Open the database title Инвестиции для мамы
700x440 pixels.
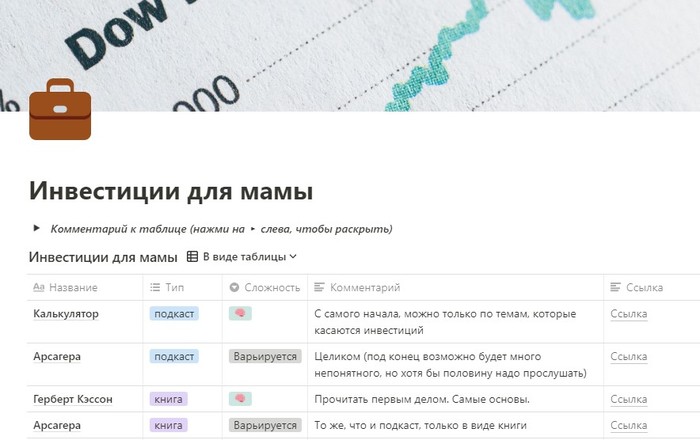[x=103, y=257]
